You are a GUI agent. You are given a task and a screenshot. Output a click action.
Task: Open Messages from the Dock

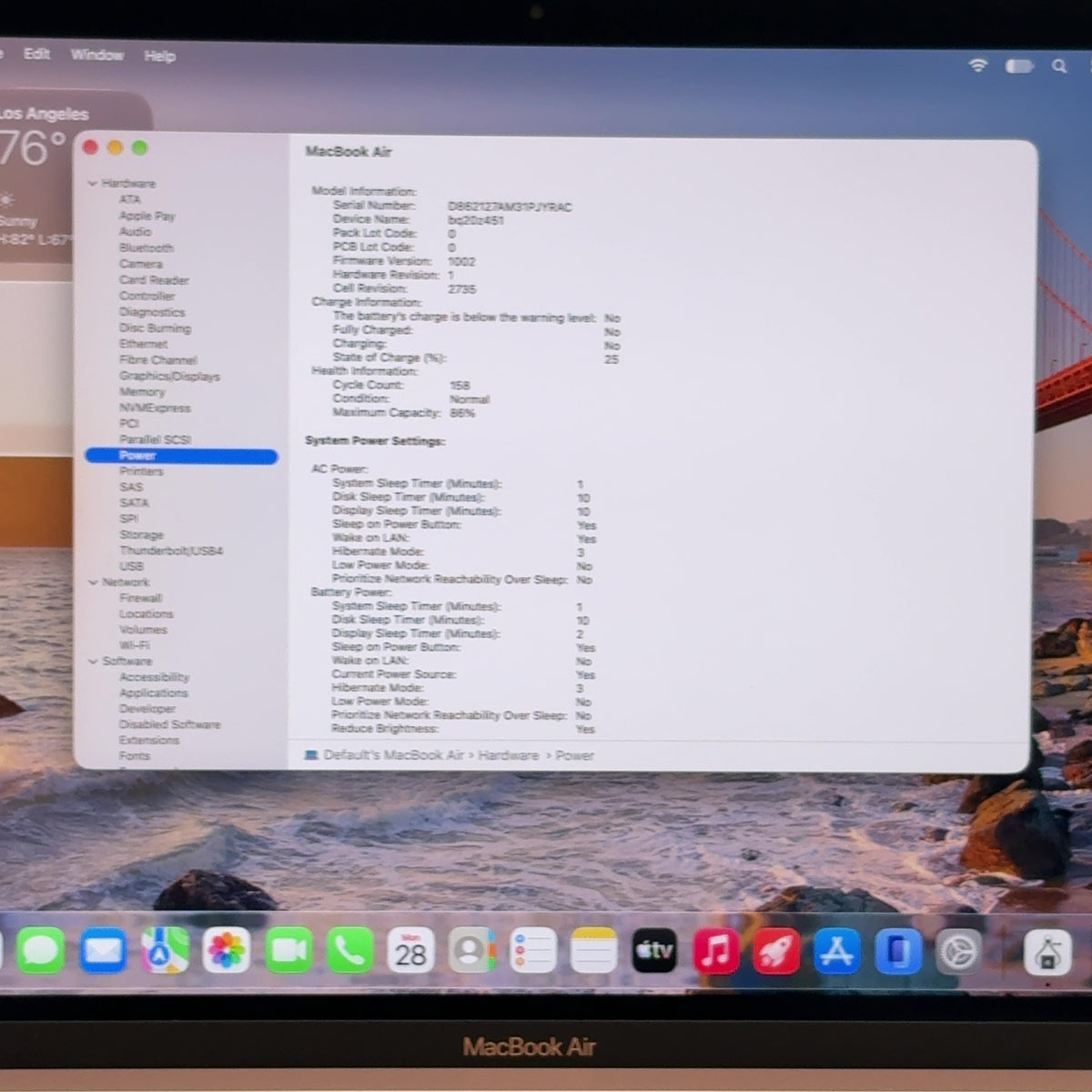coord(41,951)
